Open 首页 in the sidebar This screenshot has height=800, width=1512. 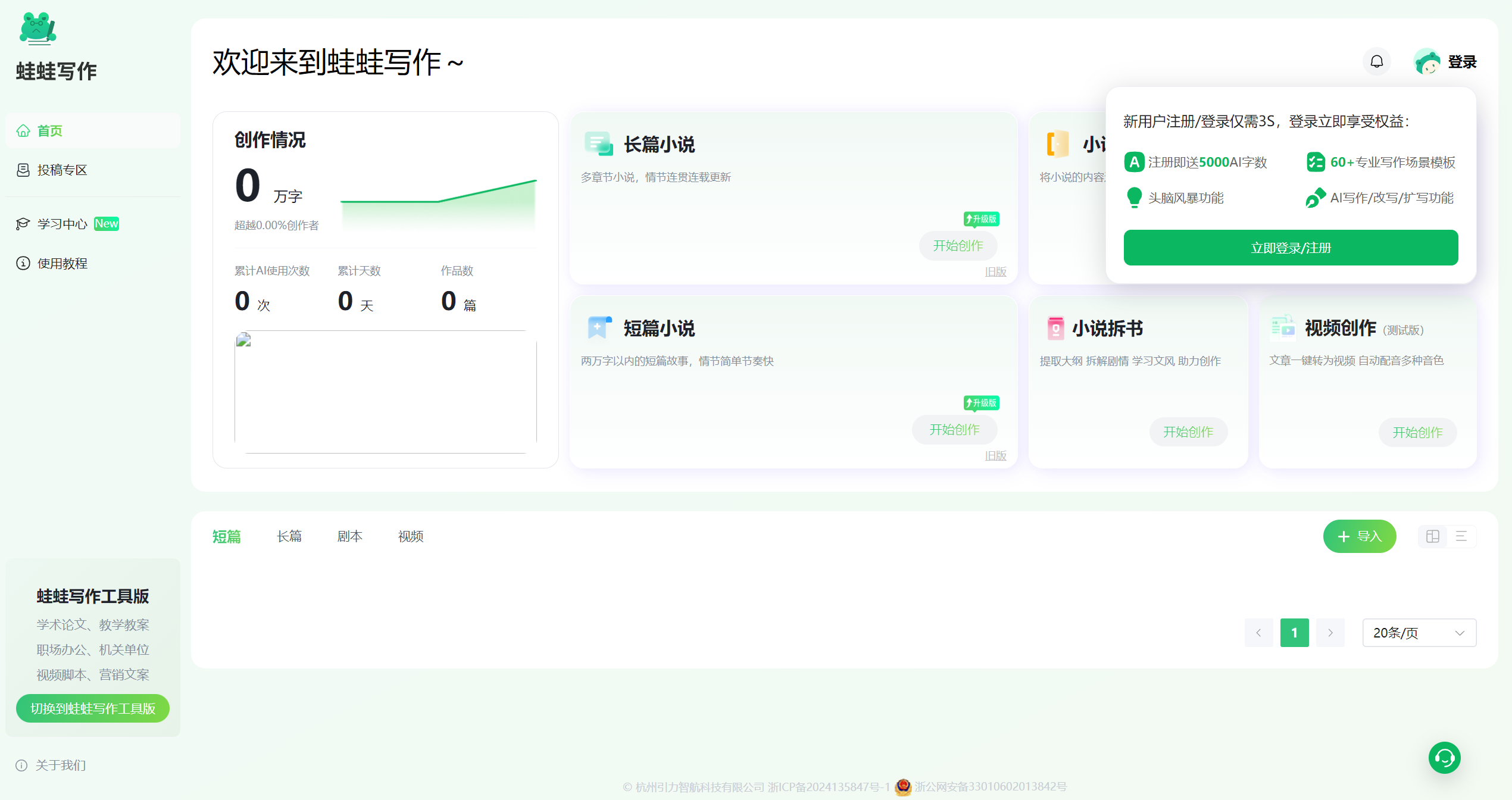(93, 130)
